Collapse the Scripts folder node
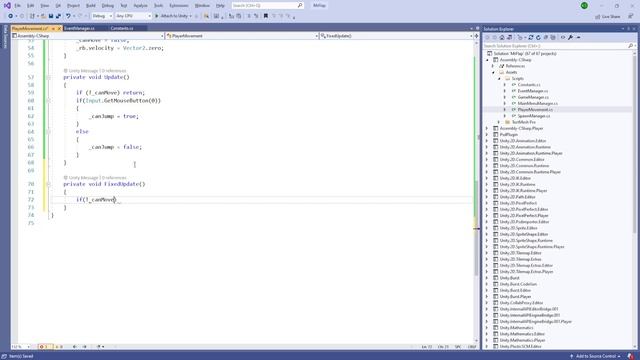 pos(499,78)
